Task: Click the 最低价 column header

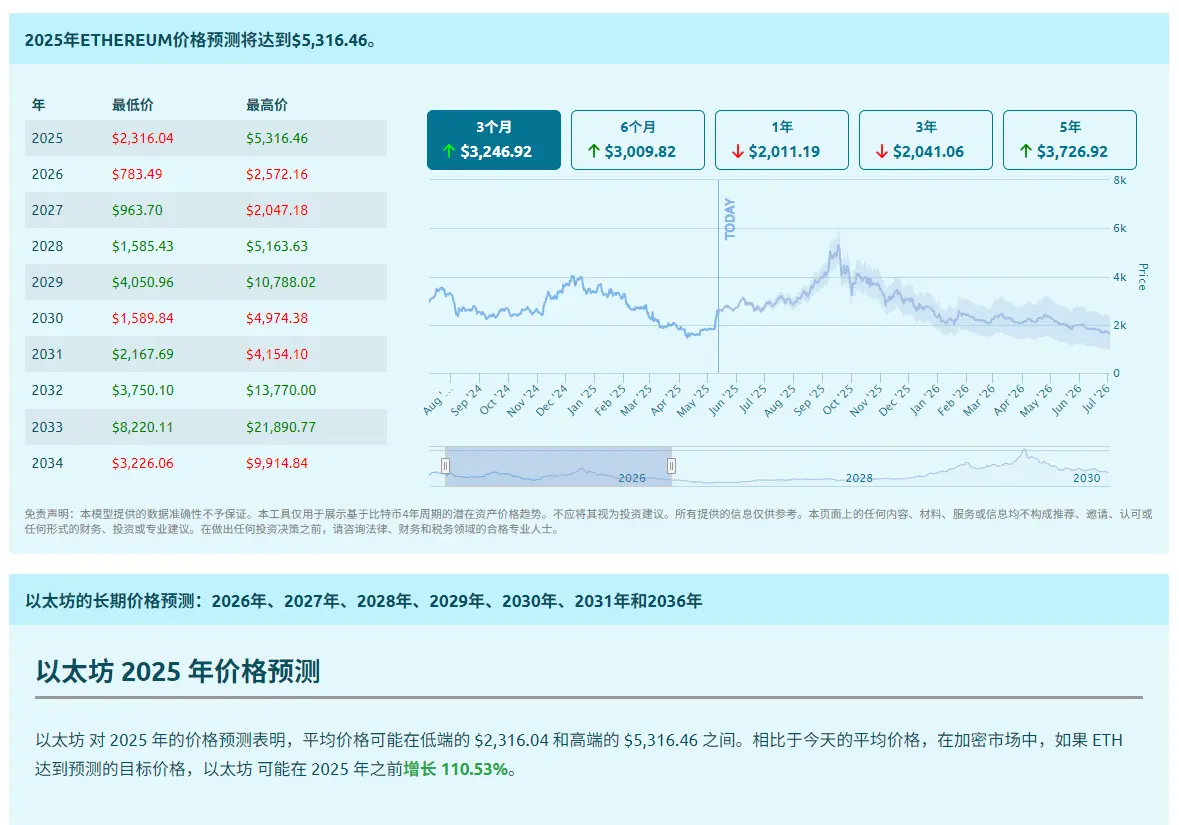Action: 132,105
